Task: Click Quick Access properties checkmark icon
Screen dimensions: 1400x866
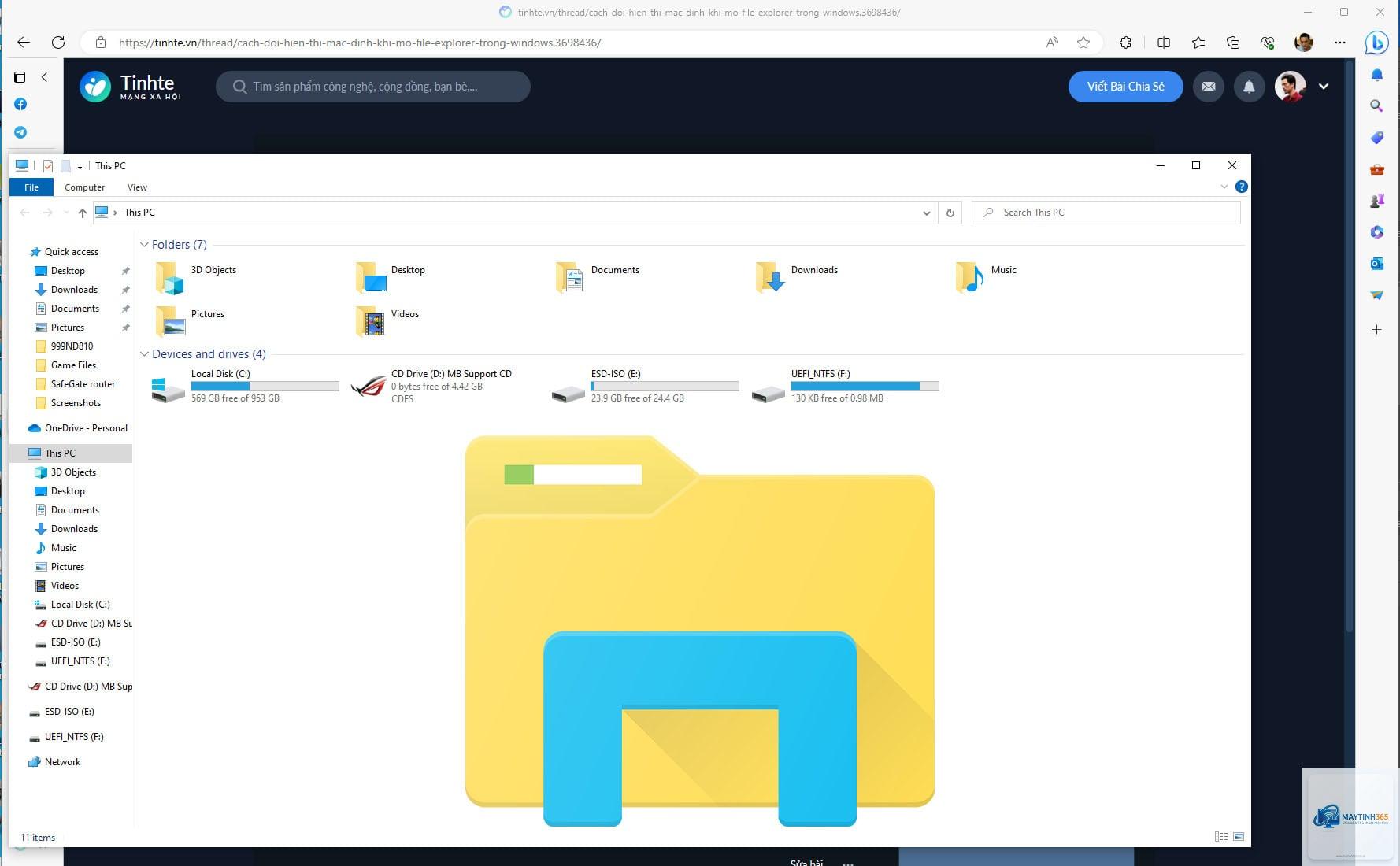Action: click(x=48, y=166)
